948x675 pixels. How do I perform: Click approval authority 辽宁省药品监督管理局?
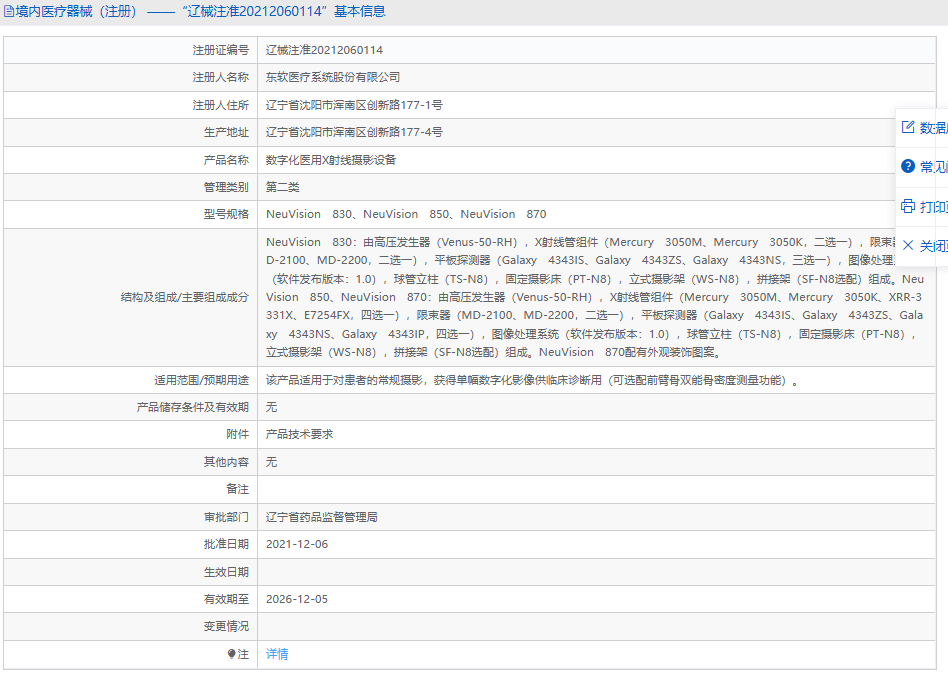[x=321, y=518]
